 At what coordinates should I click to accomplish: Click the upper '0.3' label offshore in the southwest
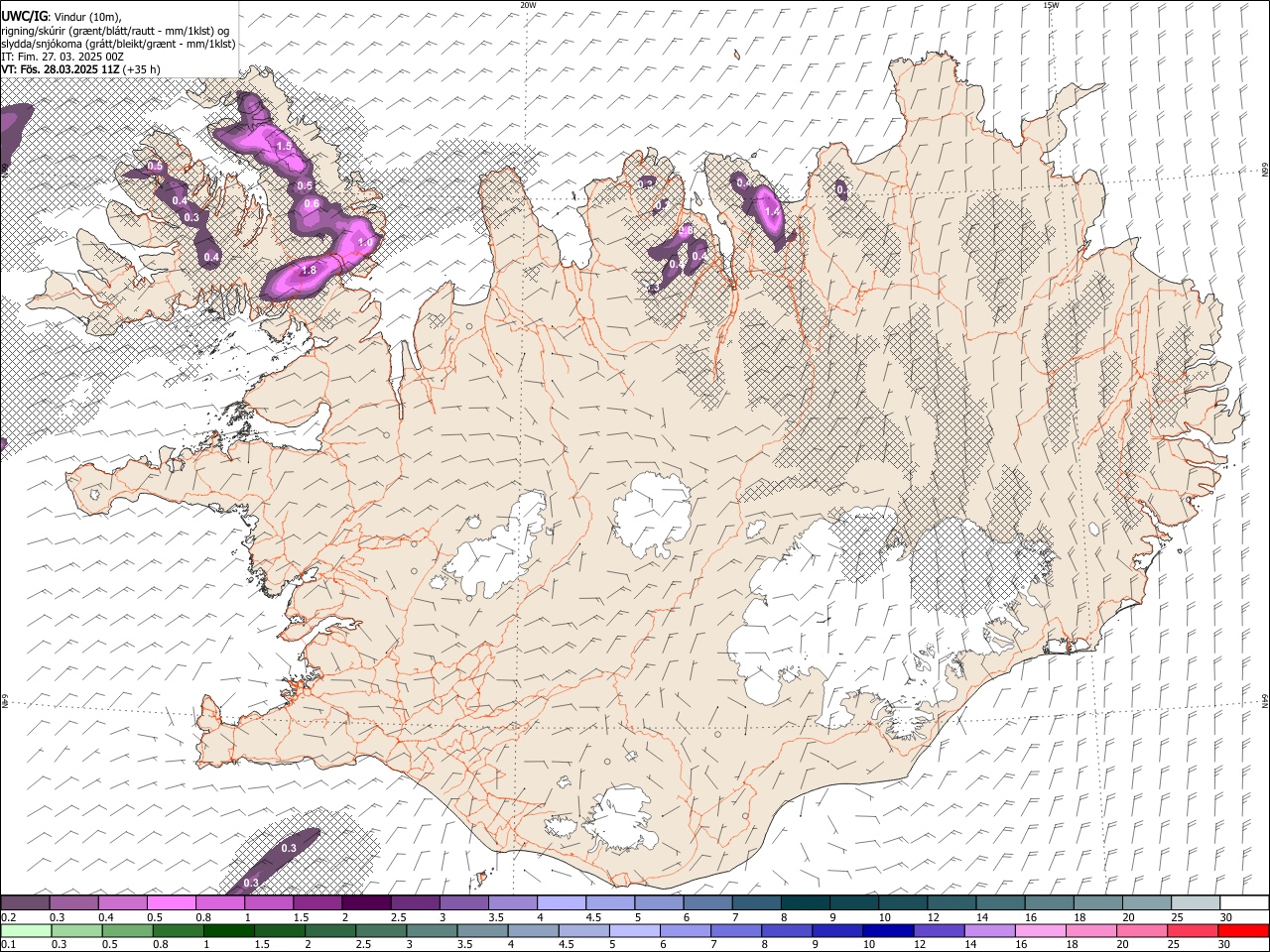[289, 848]
